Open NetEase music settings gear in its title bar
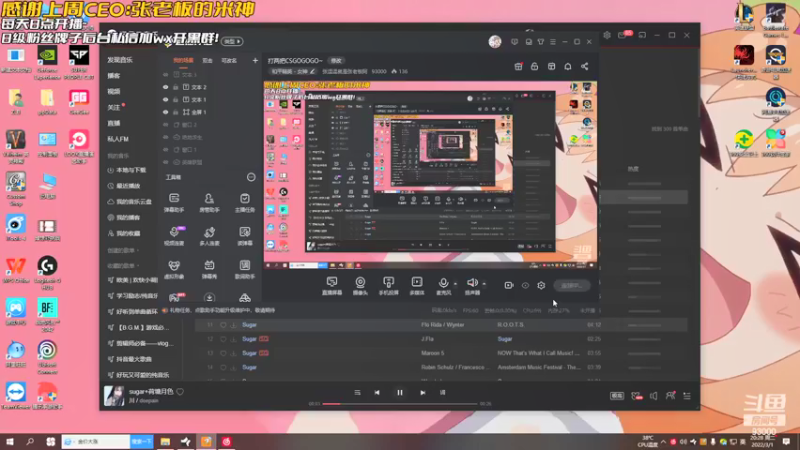 607,35
